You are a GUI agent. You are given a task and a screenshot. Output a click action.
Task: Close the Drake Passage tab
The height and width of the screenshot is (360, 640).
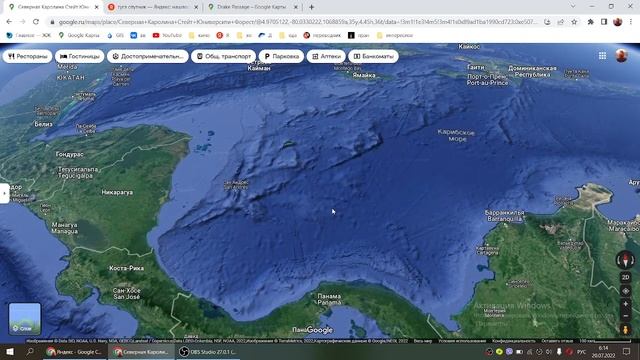pos(296,7)
